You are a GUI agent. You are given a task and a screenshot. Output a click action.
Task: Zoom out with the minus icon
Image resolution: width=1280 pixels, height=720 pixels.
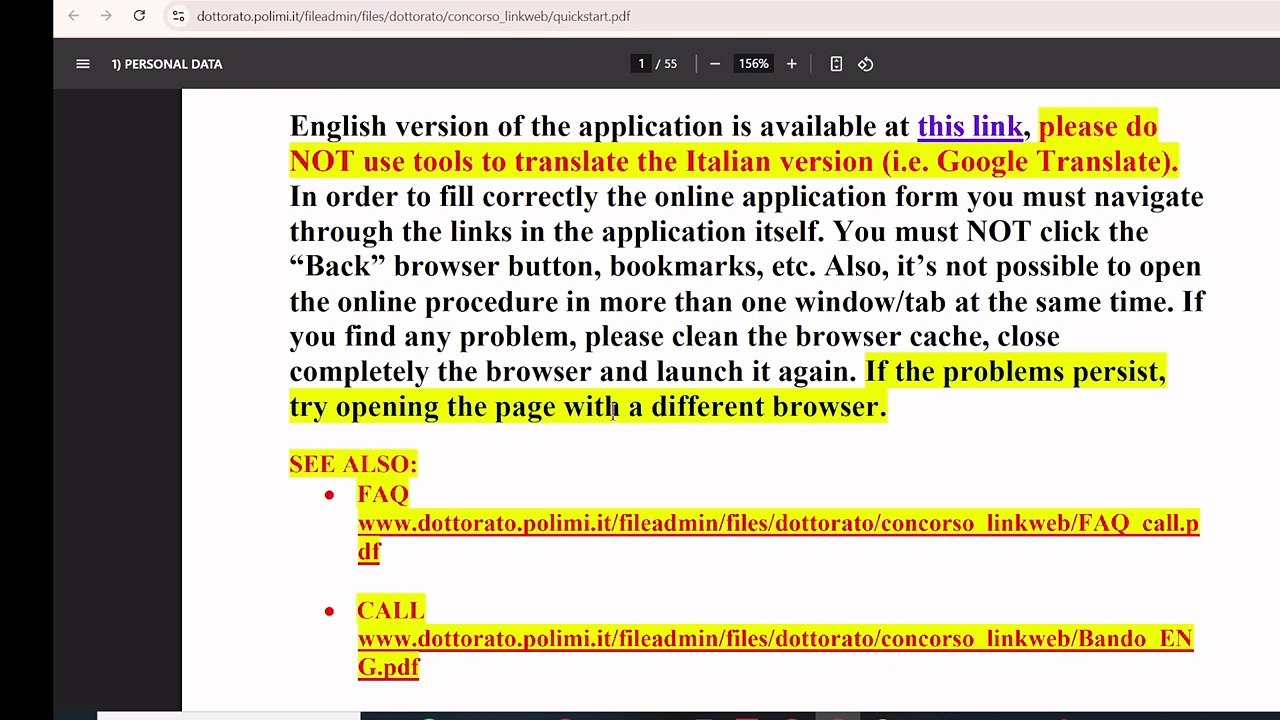[714, 64]
